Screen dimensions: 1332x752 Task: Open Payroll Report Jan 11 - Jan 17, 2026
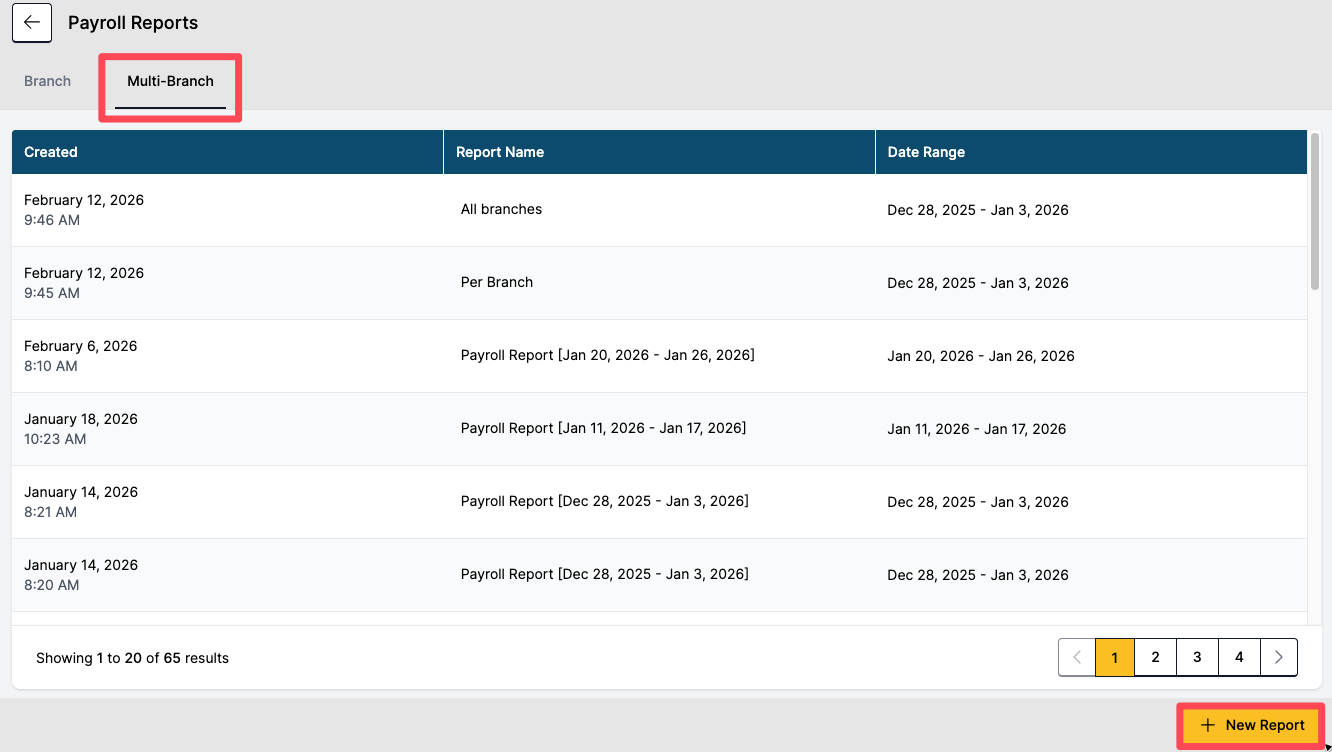603,429
